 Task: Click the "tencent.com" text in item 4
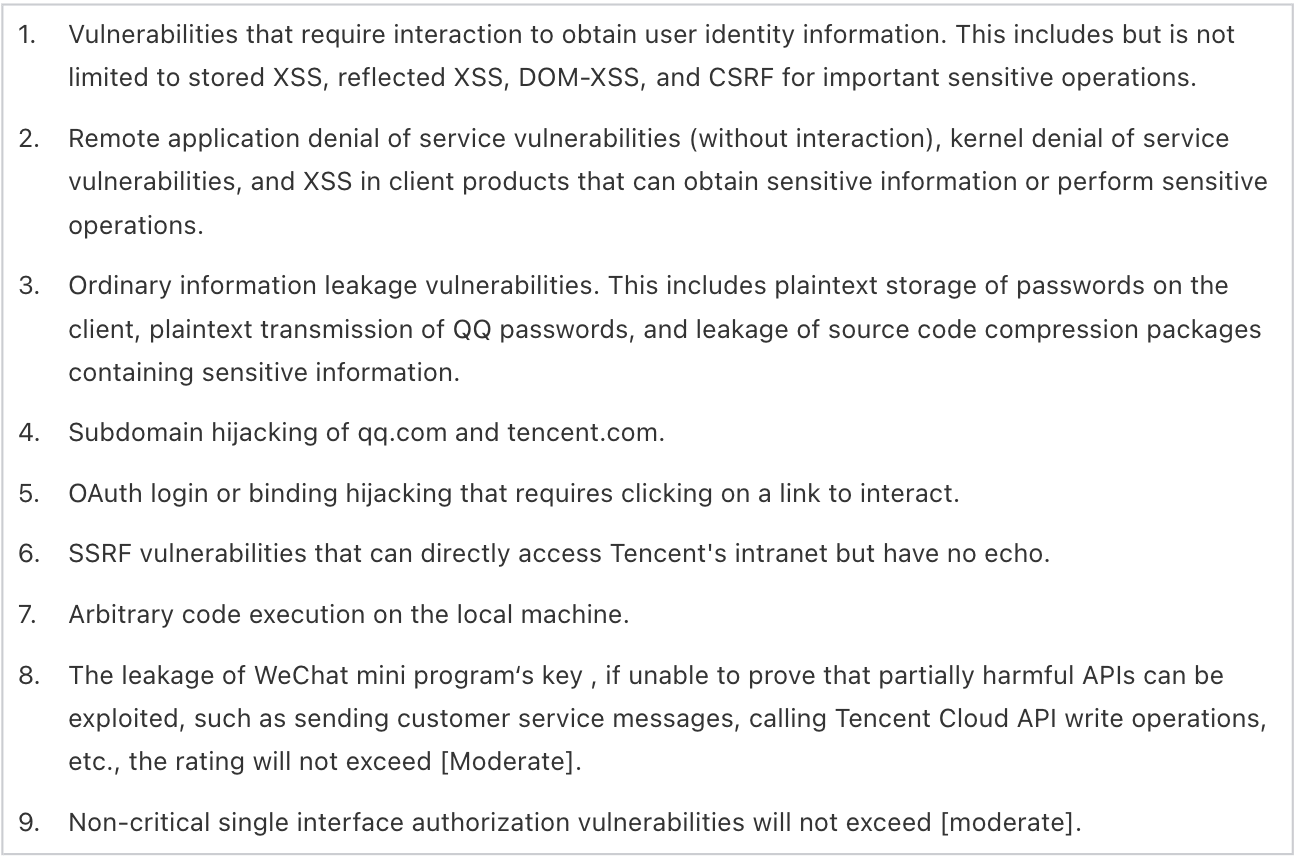click(x=585, y=434)
